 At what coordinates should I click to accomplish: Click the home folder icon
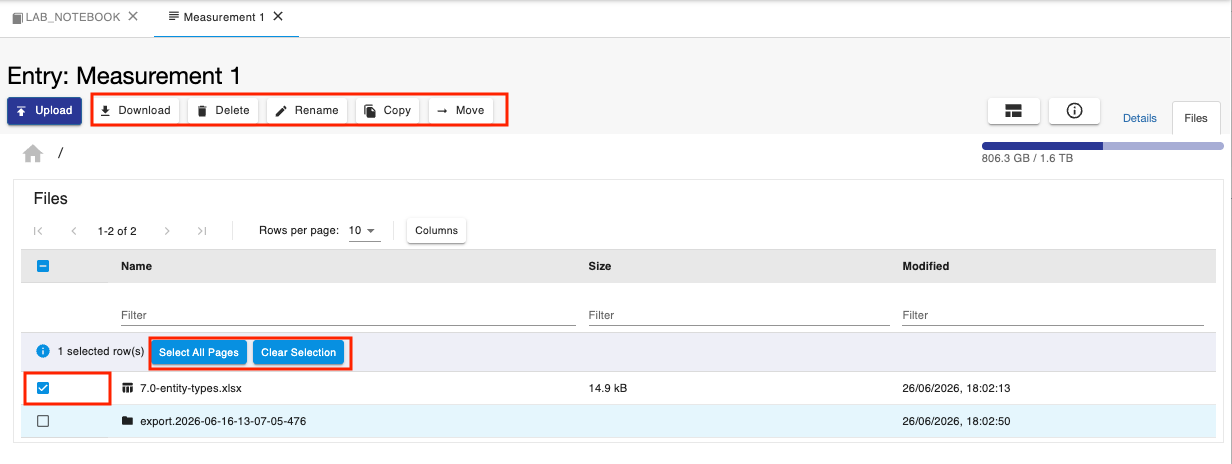[x=33, y=153]
